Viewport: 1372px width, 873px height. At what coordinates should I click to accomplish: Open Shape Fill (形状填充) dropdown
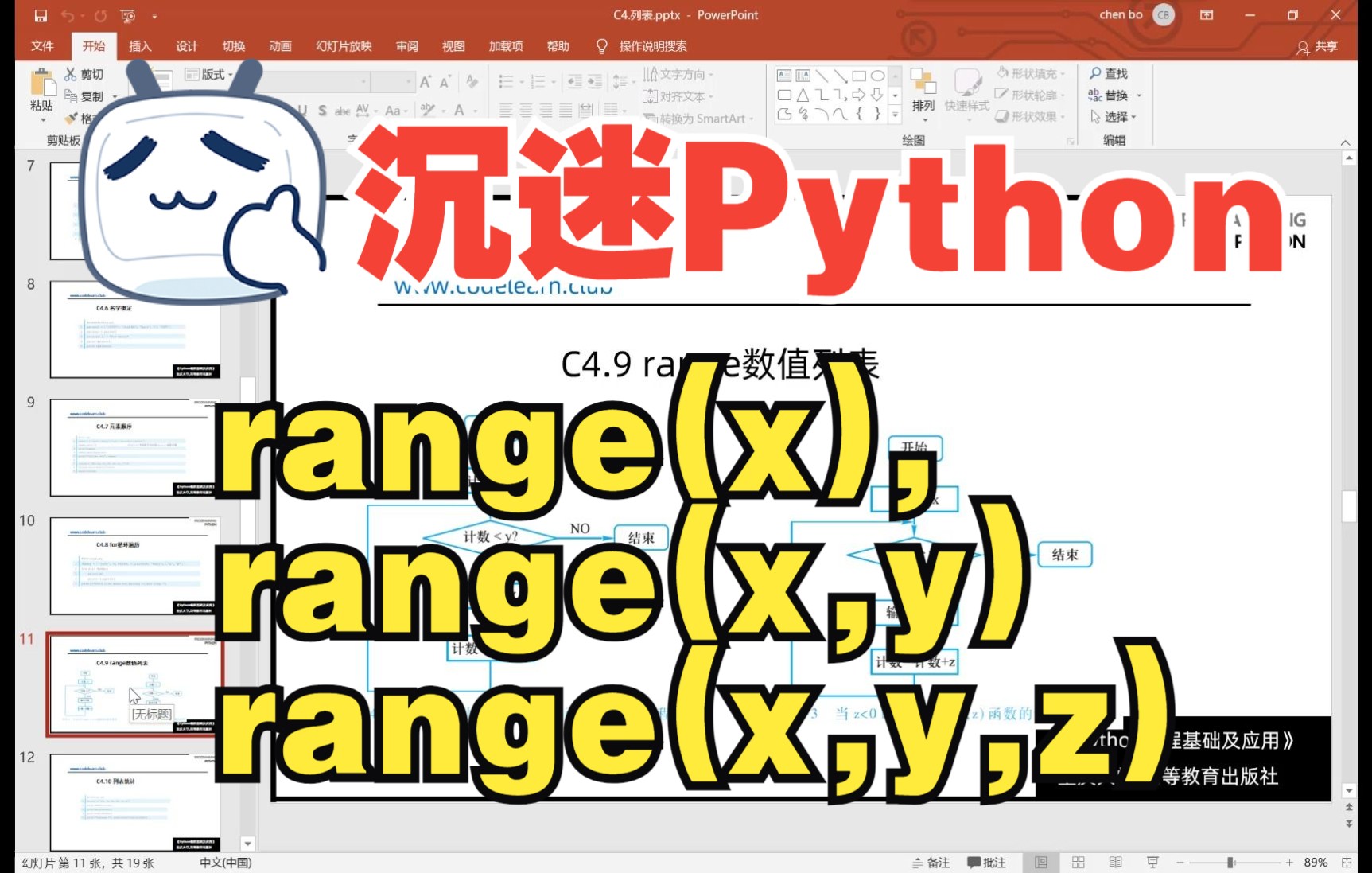coord(1032,73)
